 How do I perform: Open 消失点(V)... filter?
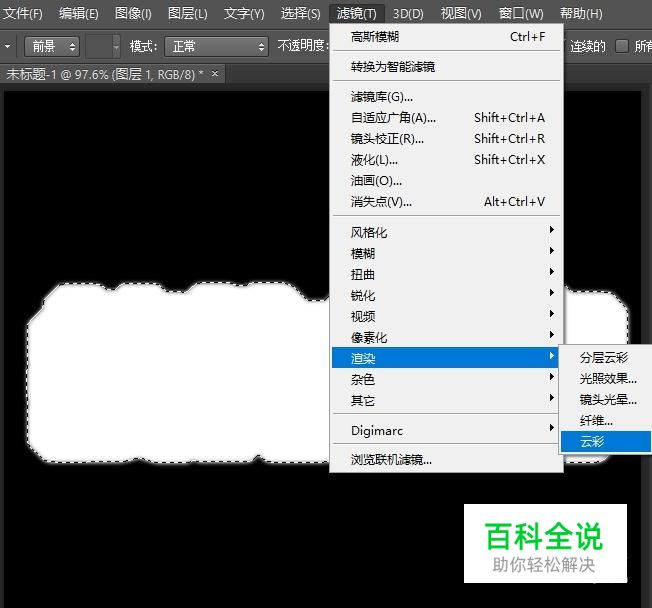(447, 202)
